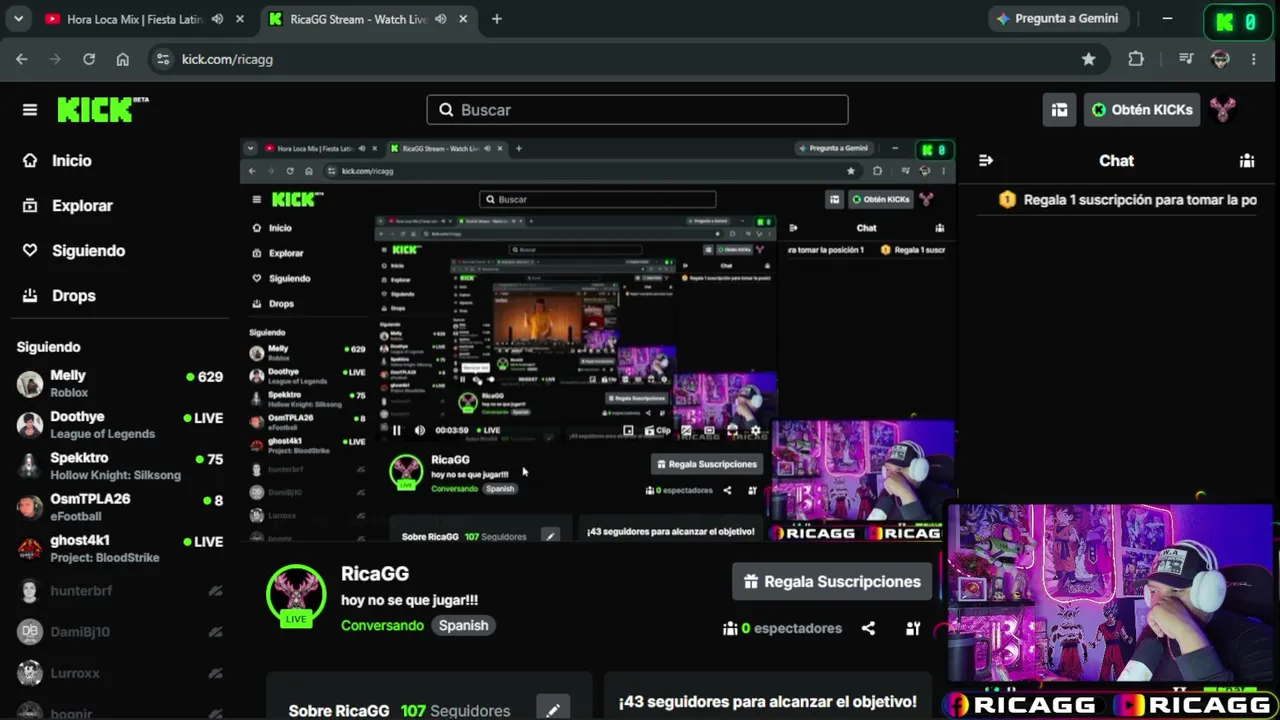1280x720 pixels.
Task: Open offline channel Lurroxx in the followed list
Action: (x=120, y=673)
